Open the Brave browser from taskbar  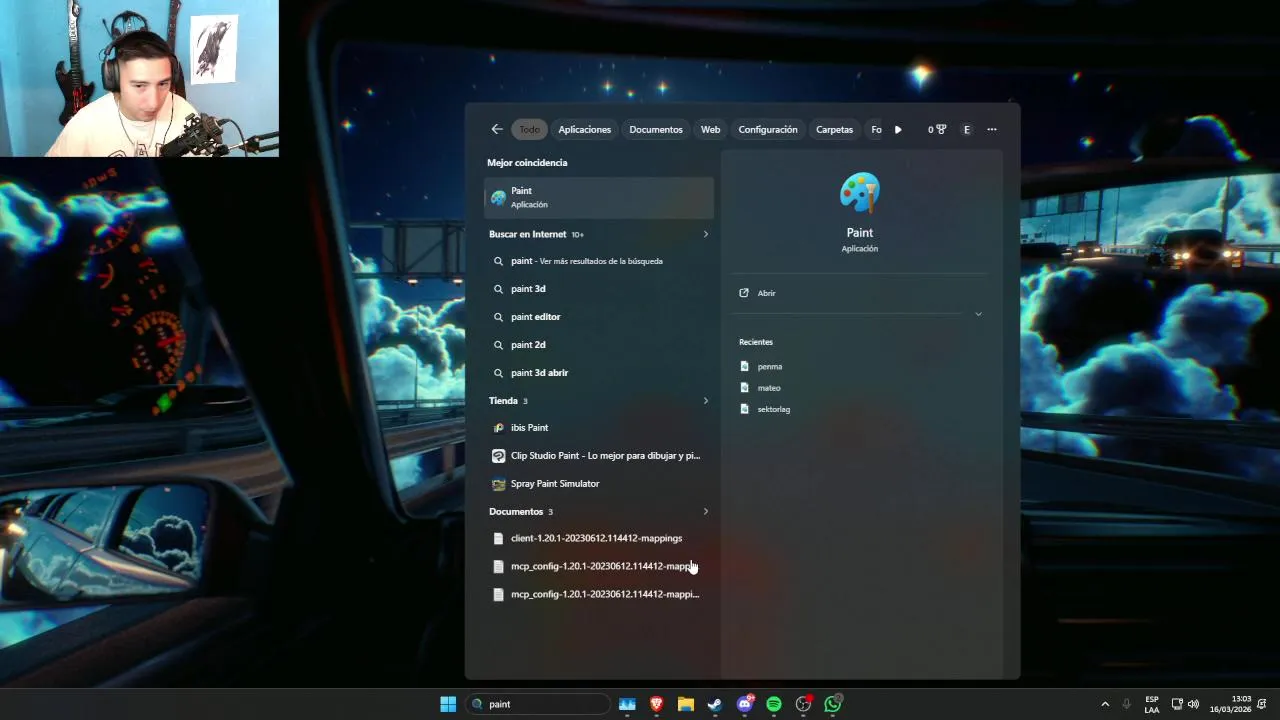pos(657,704)
